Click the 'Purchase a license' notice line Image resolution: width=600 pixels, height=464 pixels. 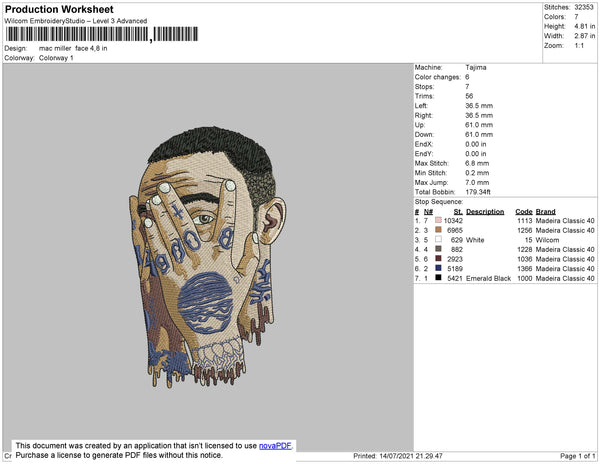pyautogui.click(x=119, y=455)
